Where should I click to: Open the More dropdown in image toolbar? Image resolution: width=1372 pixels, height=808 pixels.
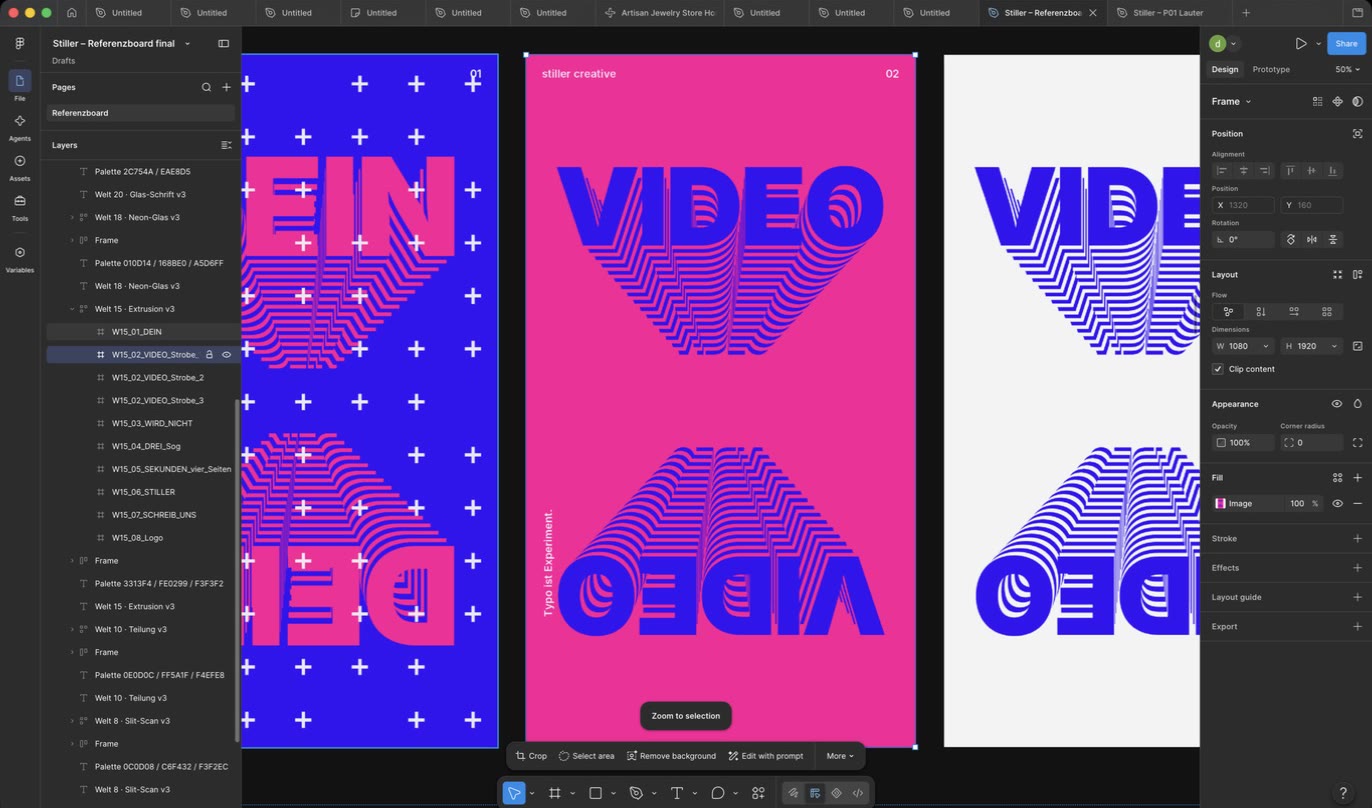pyautogui.click(x=840, y=756)
